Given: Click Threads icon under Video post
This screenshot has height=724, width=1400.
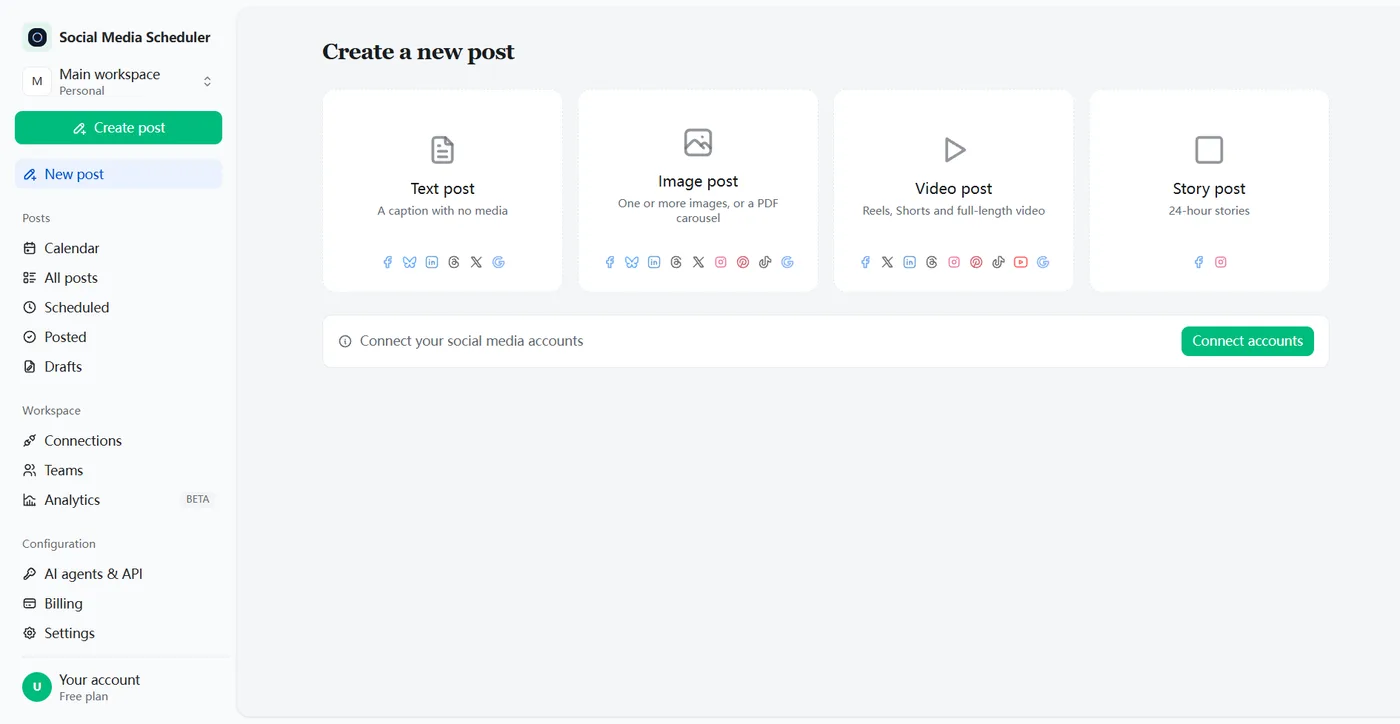Looking at the screenshot, I should click(932, 262).
